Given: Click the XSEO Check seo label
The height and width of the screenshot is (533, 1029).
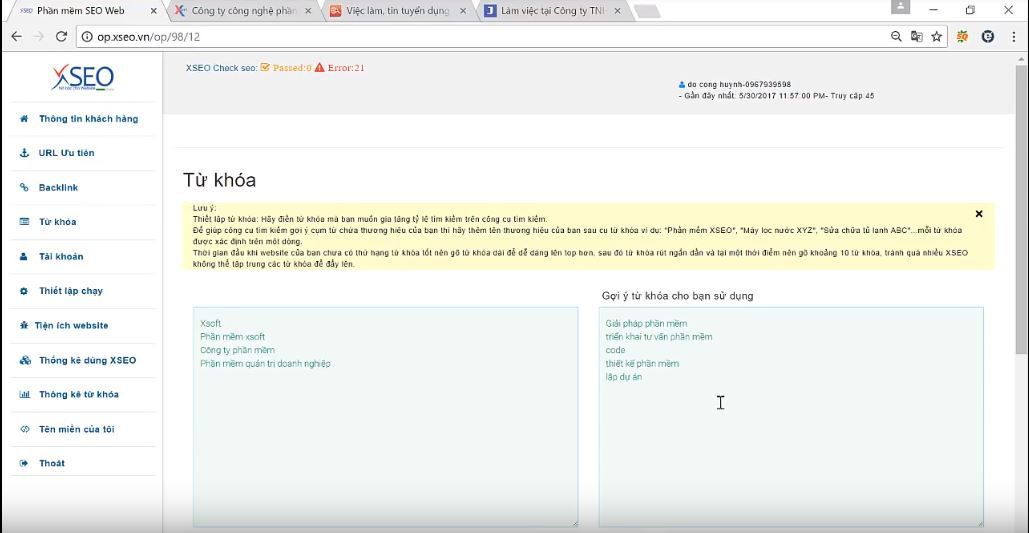Looking at the screenshot, I should [222, 68].
